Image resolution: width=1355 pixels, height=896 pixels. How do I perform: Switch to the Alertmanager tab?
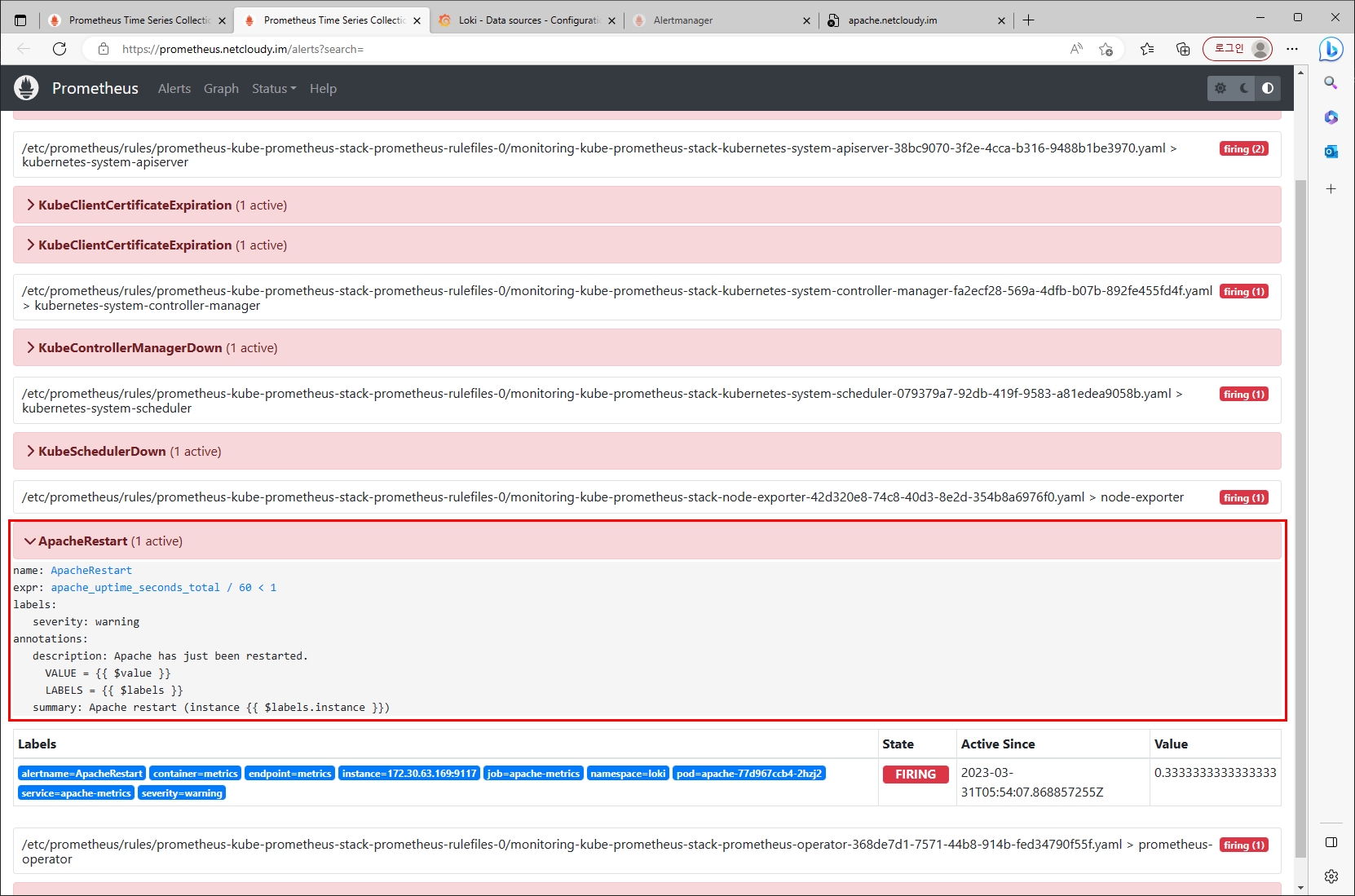(x=722, y=20)
